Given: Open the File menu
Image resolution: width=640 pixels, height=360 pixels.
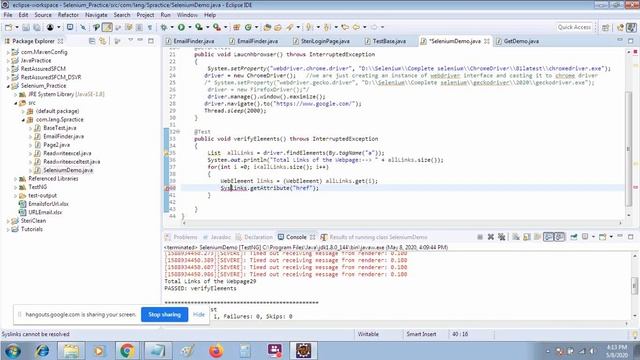Looking at the screenshot, I should pyautogui.click(x=8, y=15).
